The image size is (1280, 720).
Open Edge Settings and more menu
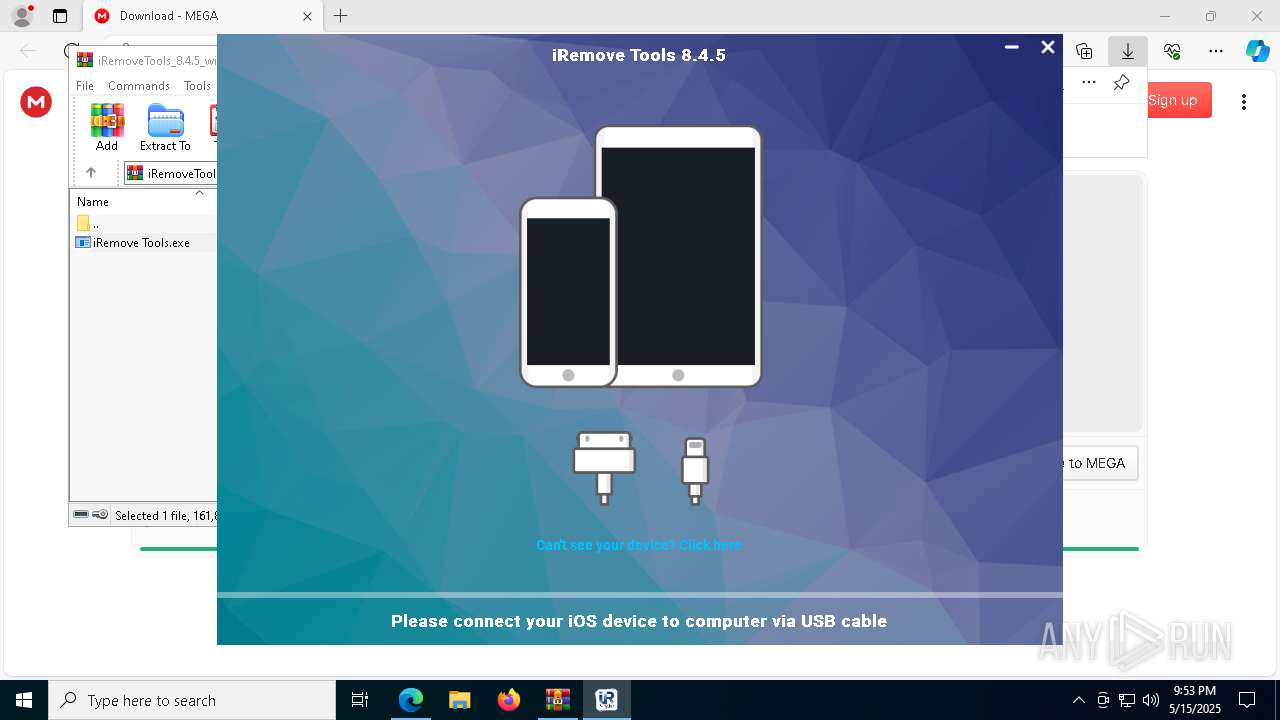tap(1216, 51)
